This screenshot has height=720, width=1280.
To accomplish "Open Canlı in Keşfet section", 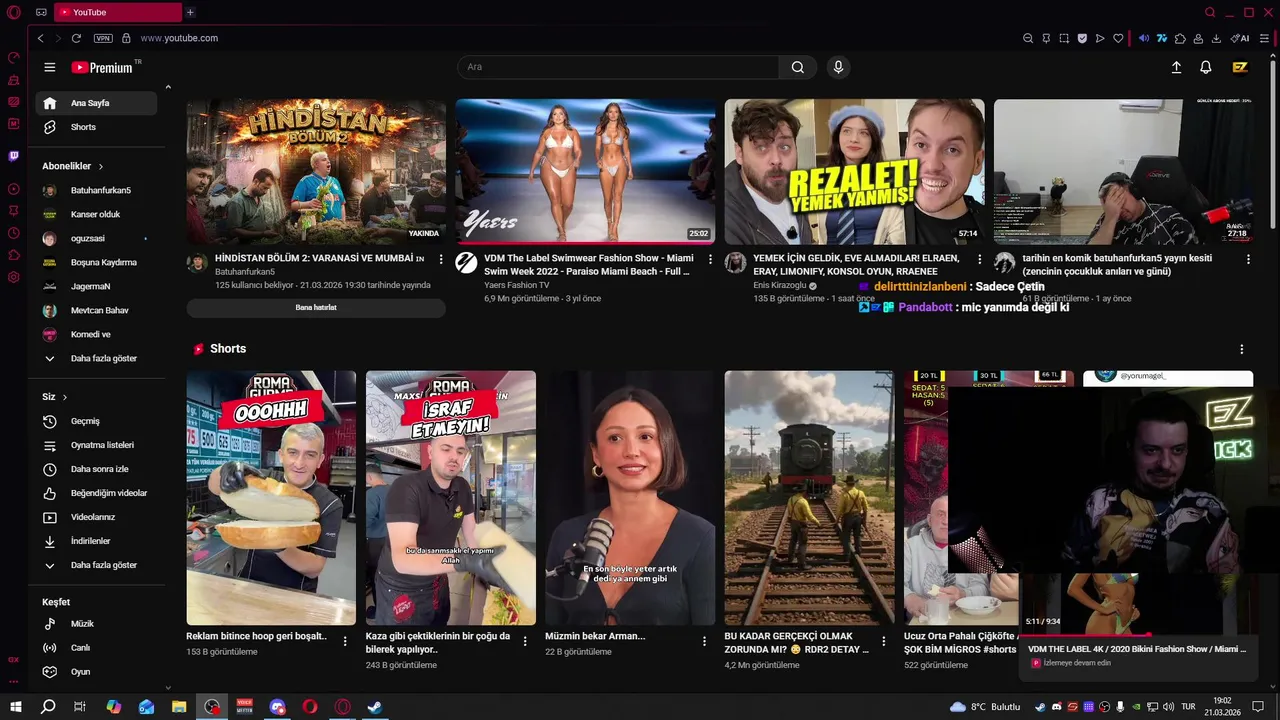I will (96, 648).
